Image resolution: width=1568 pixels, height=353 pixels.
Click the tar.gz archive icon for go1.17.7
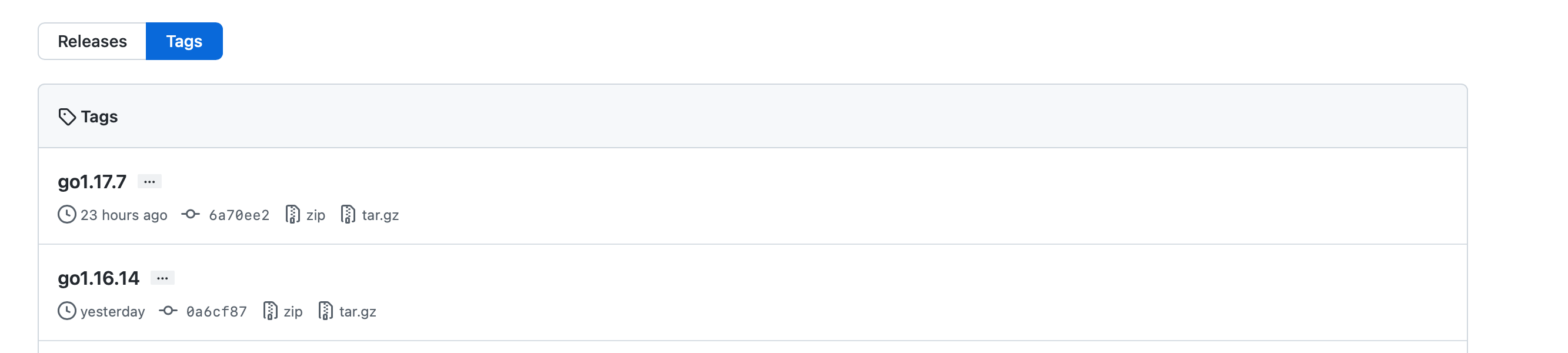pos(348,215)
